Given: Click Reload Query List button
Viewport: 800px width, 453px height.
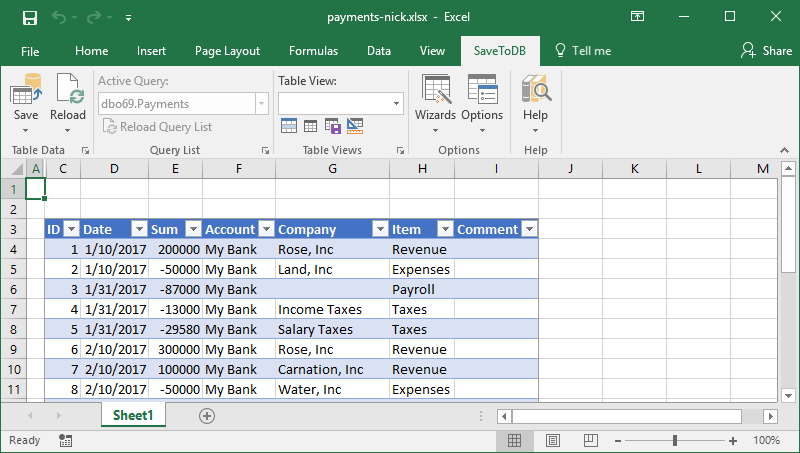Looking at the screenshot, I should [x=158, y=127].
